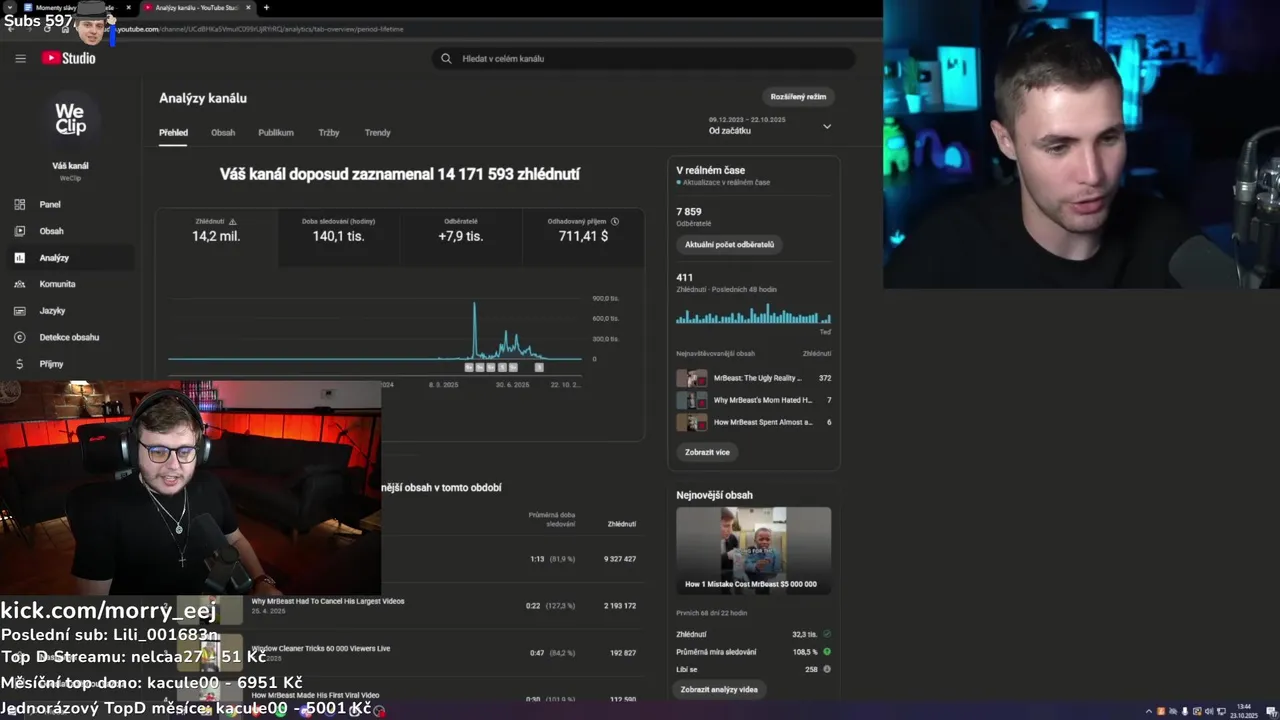Click last video marker under the chart

click(539, 367)
